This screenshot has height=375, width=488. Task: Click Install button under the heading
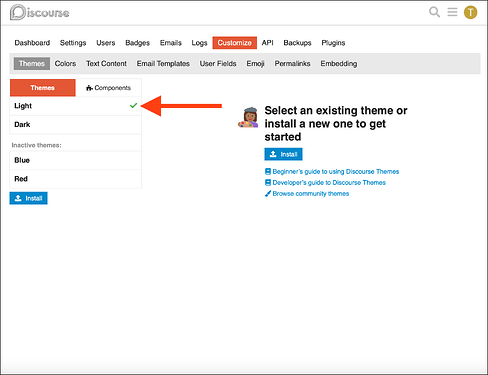pyautogui.click(x=283, y=154)
